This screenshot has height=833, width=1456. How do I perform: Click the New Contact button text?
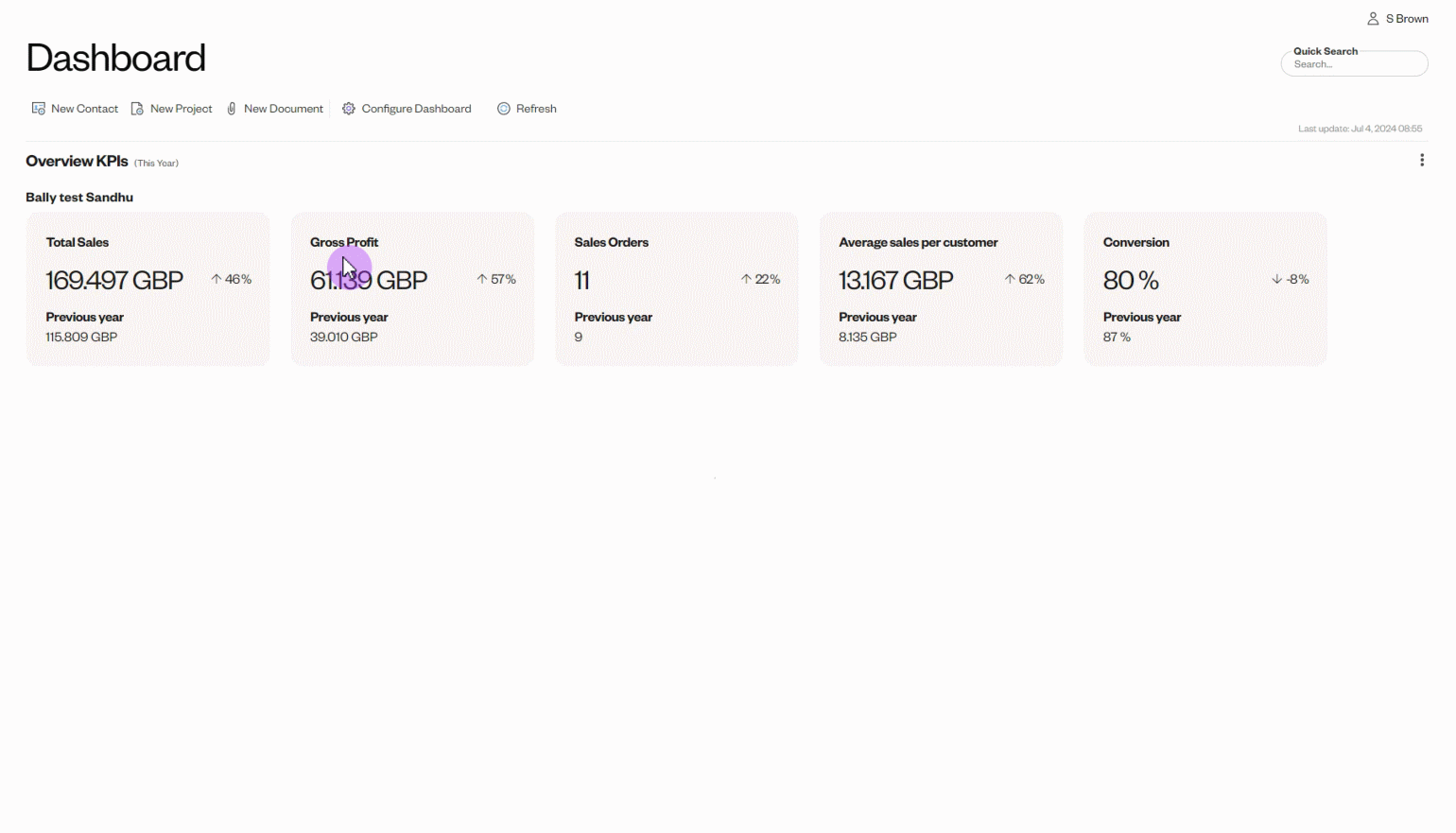85,108
